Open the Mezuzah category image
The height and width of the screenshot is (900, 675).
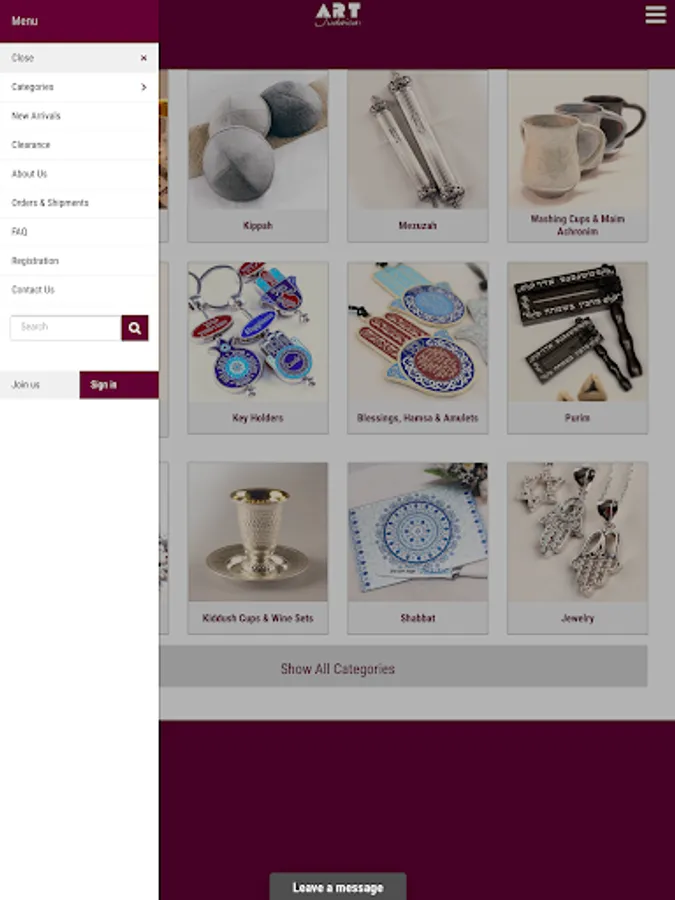(417, 140)
